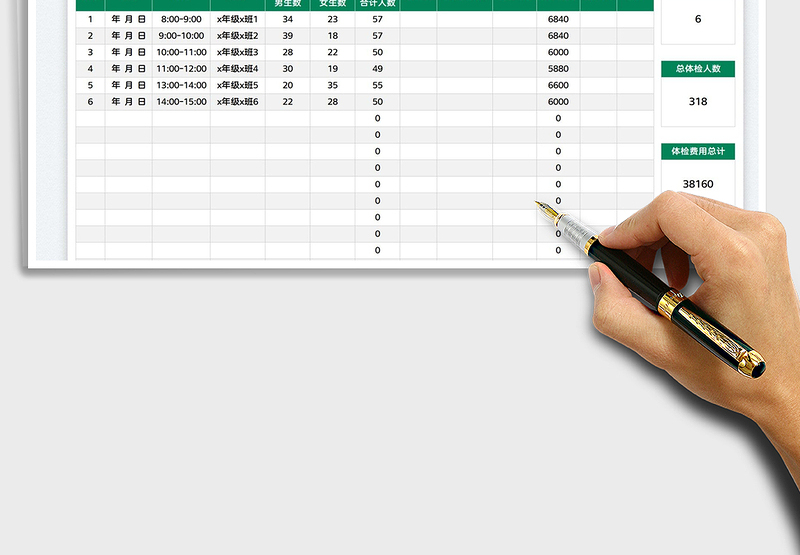Click the x年级x班1 class cell
Viewport: 800px width, 555px height.
238,19
